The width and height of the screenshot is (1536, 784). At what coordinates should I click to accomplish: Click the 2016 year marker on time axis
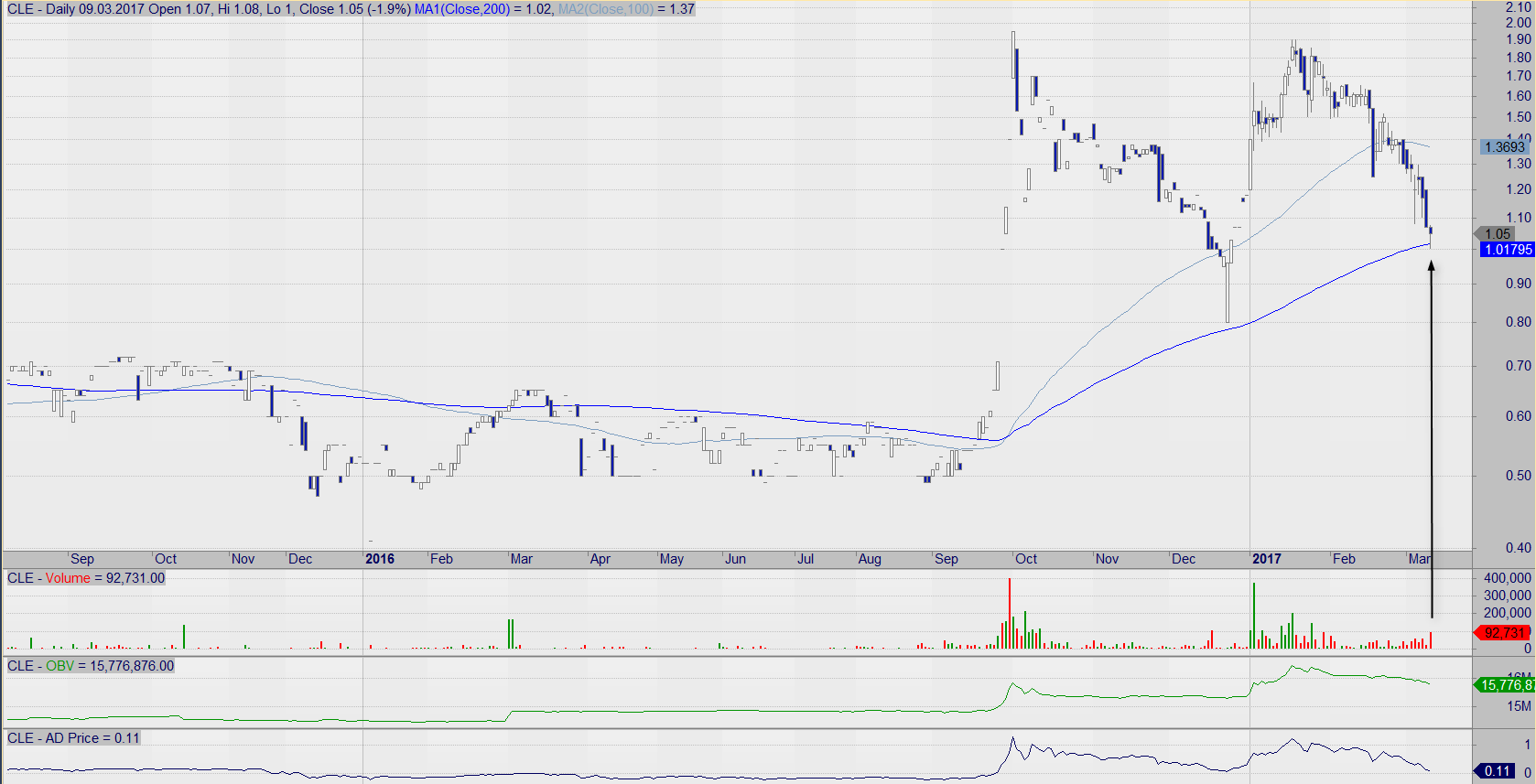tap(380, 559)
